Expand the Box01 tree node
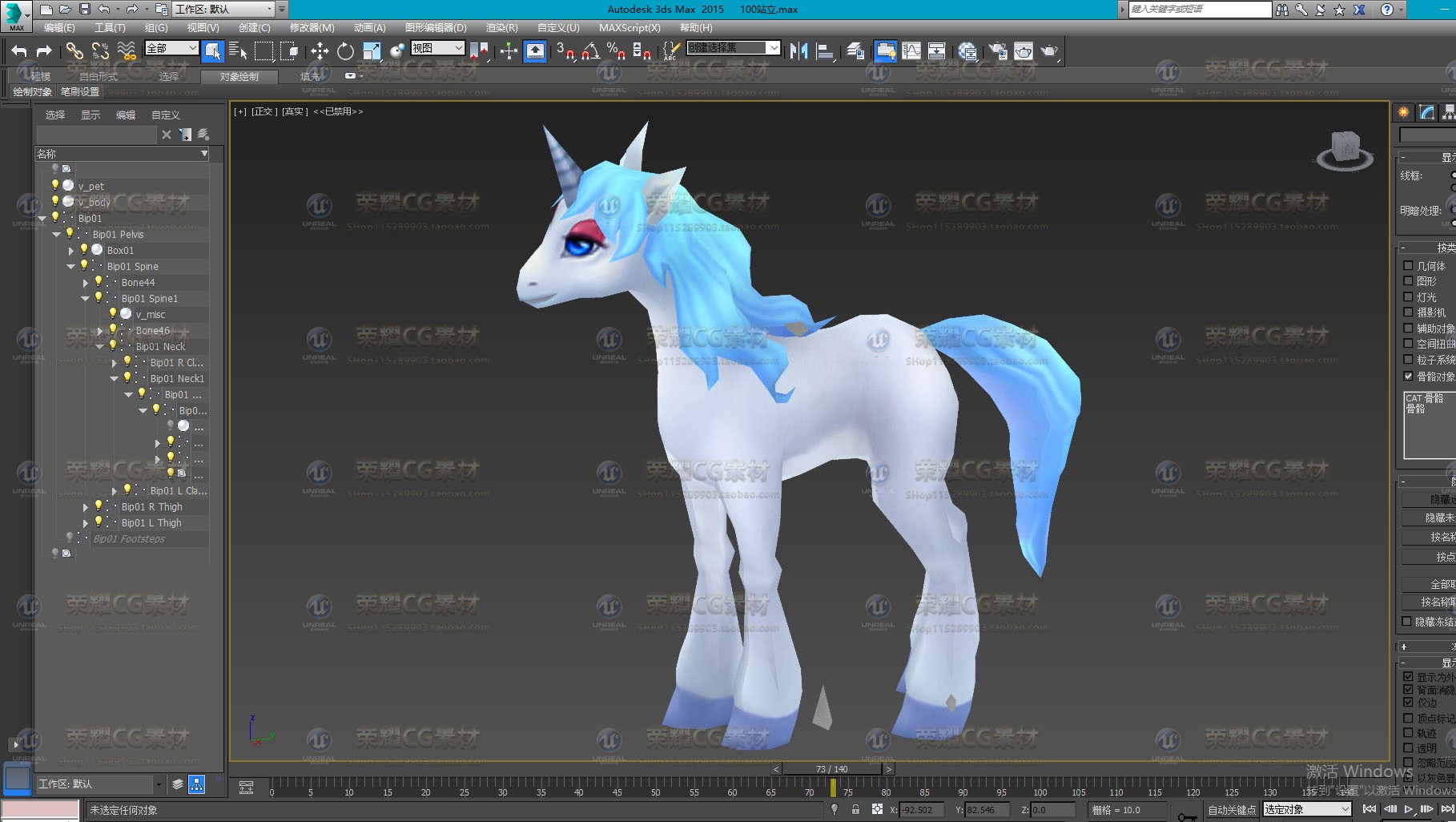The image size is (1456, 822). (71, 250)
